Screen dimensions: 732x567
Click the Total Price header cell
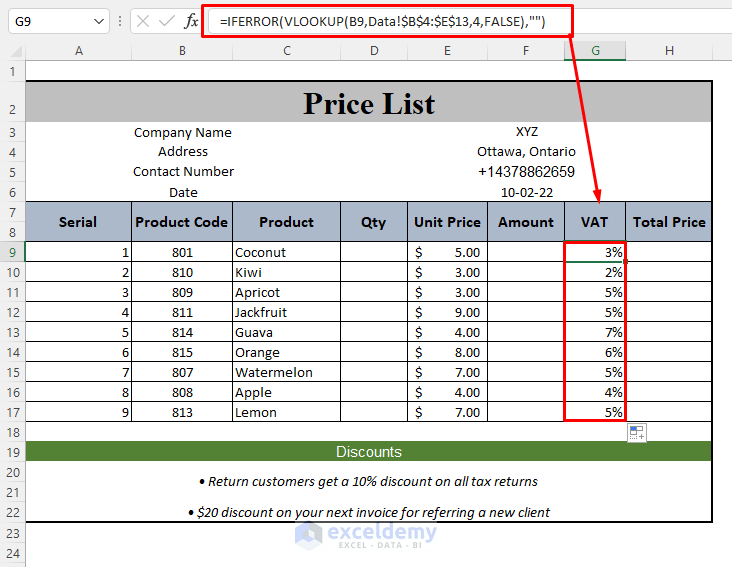pos(669,222)
